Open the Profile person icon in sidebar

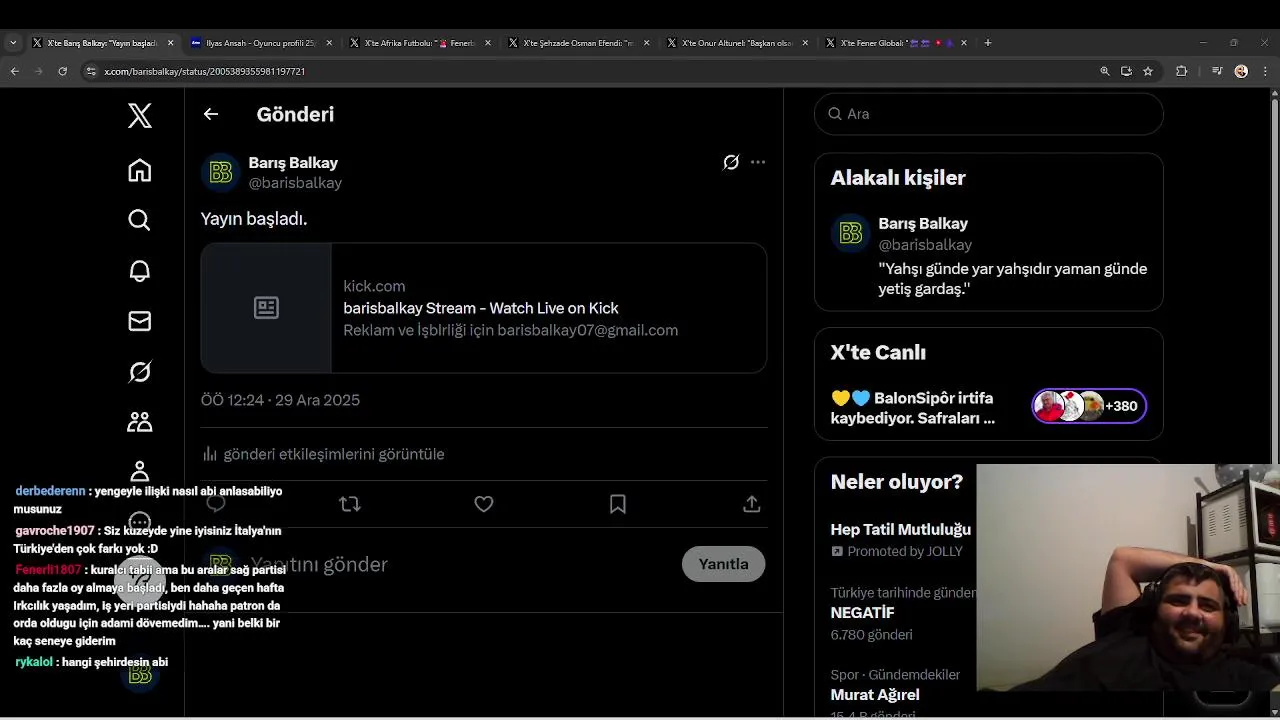pyautogui.click(x=140, y=471)
